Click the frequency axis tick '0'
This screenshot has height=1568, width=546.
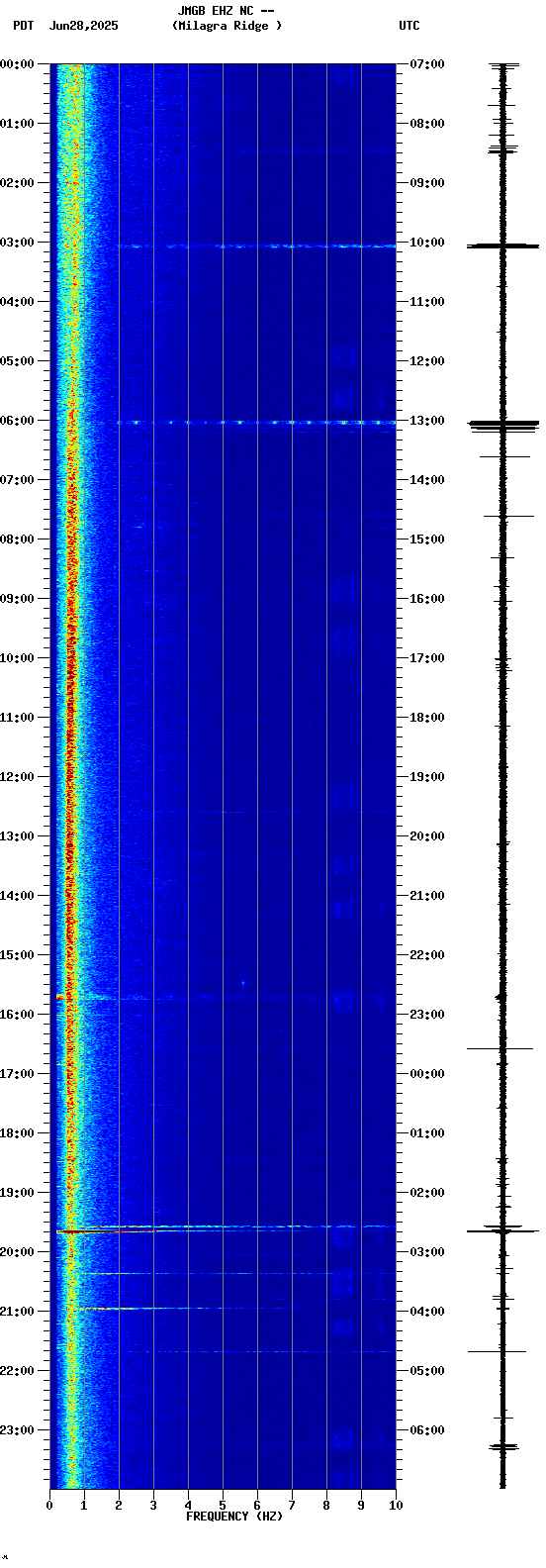click(49, 1506)
